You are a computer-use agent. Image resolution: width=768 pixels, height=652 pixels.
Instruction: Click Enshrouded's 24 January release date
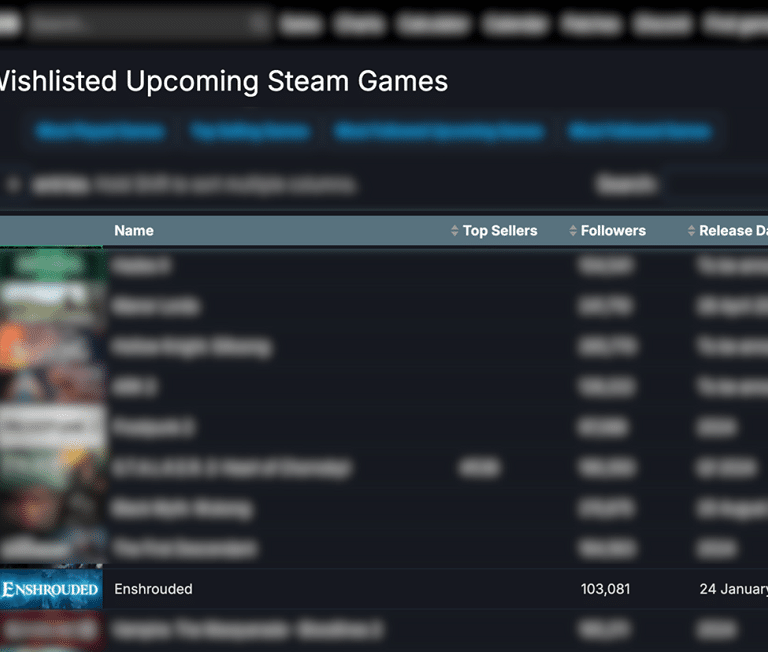tap(732, 589)
